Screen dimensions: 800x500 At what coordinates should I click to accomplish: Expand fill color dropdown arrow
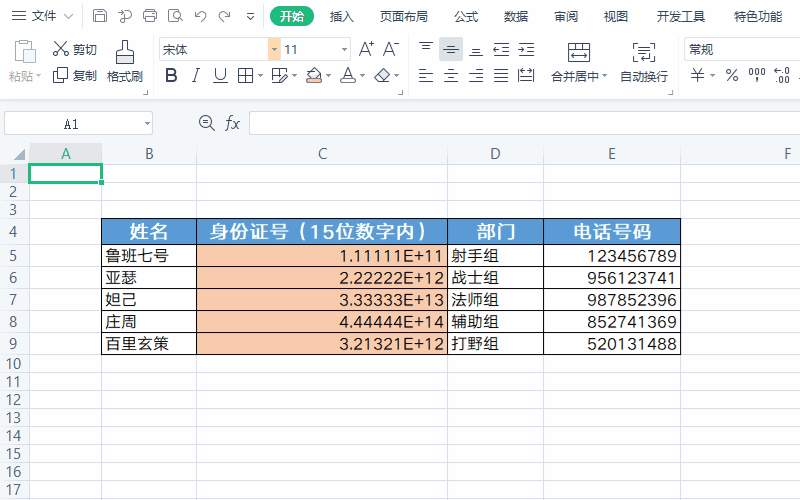(329, 76)
